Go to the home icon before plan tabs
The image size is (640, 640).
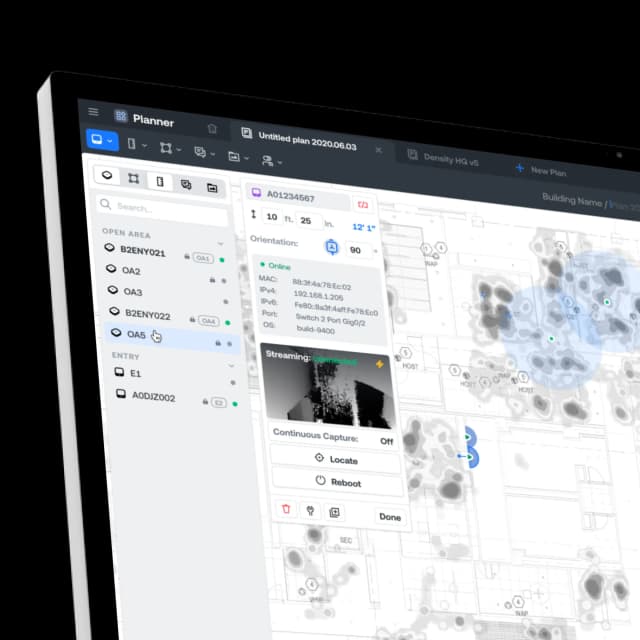pos(212,129)
